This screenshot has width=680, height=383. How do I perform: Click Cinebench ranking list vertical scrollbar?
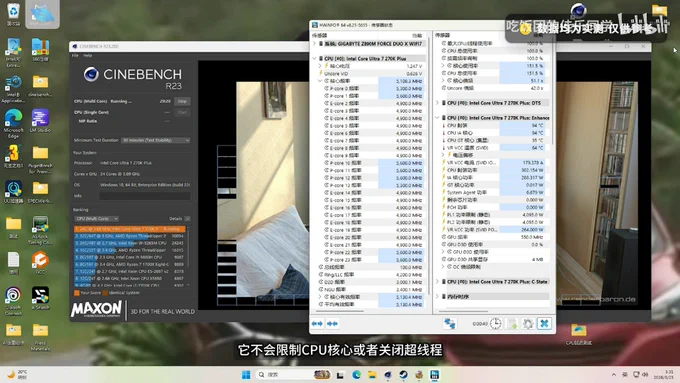[188, 256]
